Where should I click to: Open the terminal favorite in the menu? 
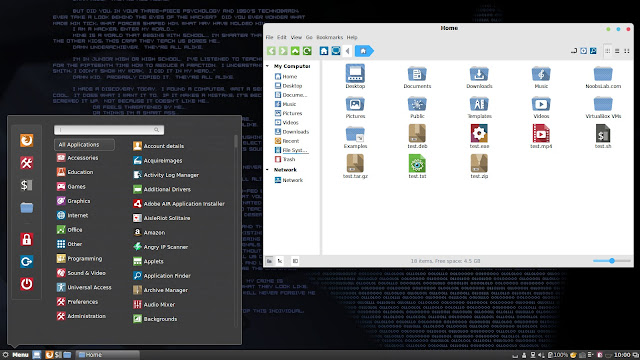point(27,185)
